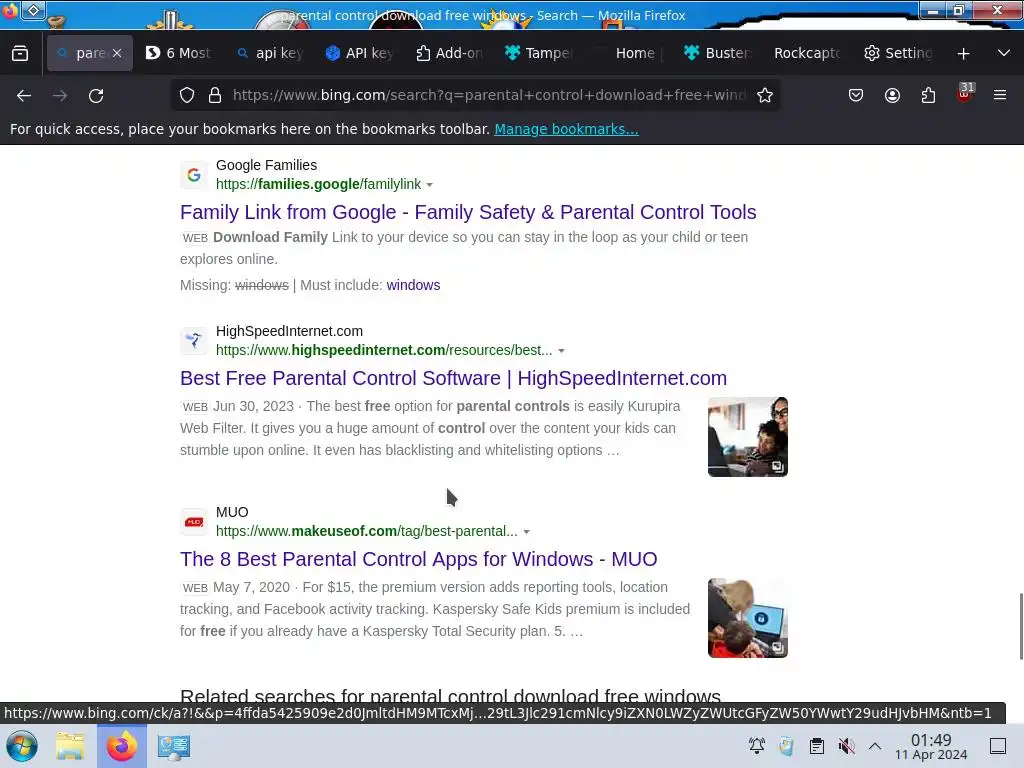Open the tracking protection shield icon
This screenshot has height=768, width=1024.
coord(187,95)
